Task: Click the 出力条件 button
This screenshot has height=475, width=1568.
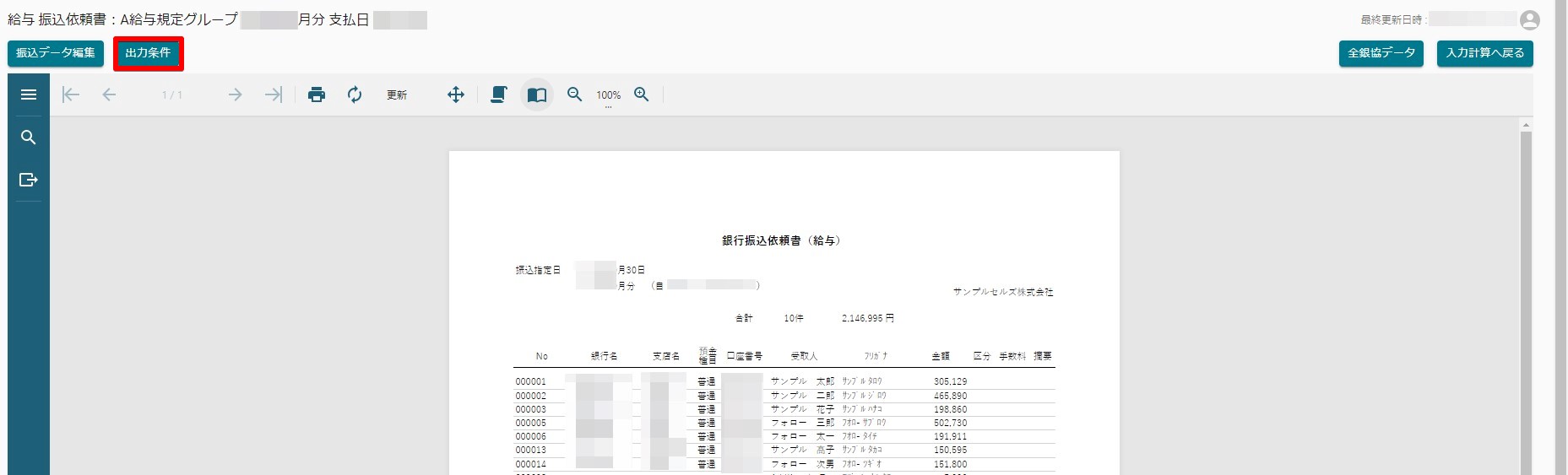Action: tap(148, 53)
